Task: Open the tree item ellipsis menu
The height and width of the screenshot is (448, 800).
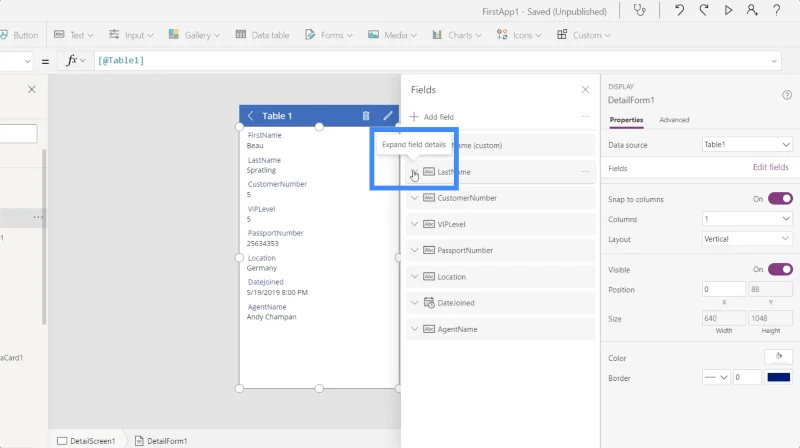Action: [x=38, y=217]
